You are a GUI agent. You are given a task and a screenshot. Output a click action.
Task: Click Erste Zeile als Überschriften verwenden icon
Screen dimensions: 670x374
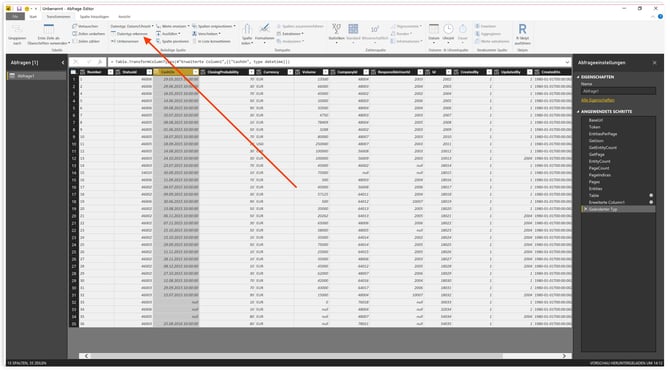[x=48, y=29]
